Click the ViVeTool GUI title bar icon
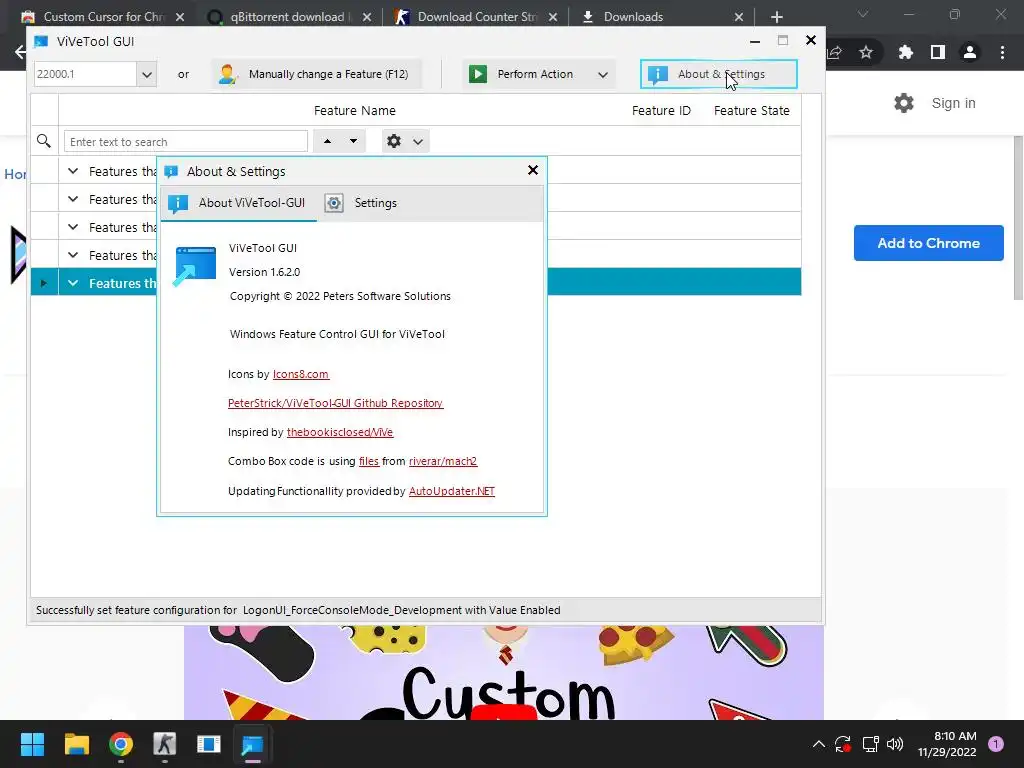The image size is (1024, 768). coord(40,41)
